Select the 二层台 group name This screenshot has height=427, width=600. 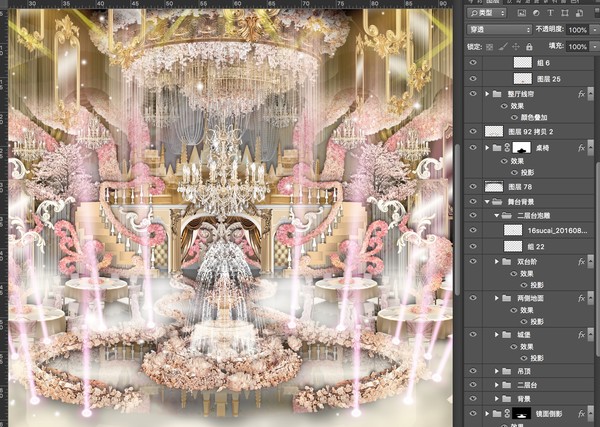pyautogui.click(x=527, y=385)
